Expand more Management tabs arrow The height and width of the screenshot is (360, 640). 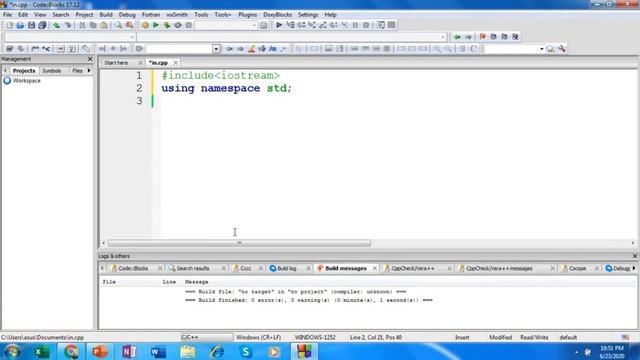(89, 71)
